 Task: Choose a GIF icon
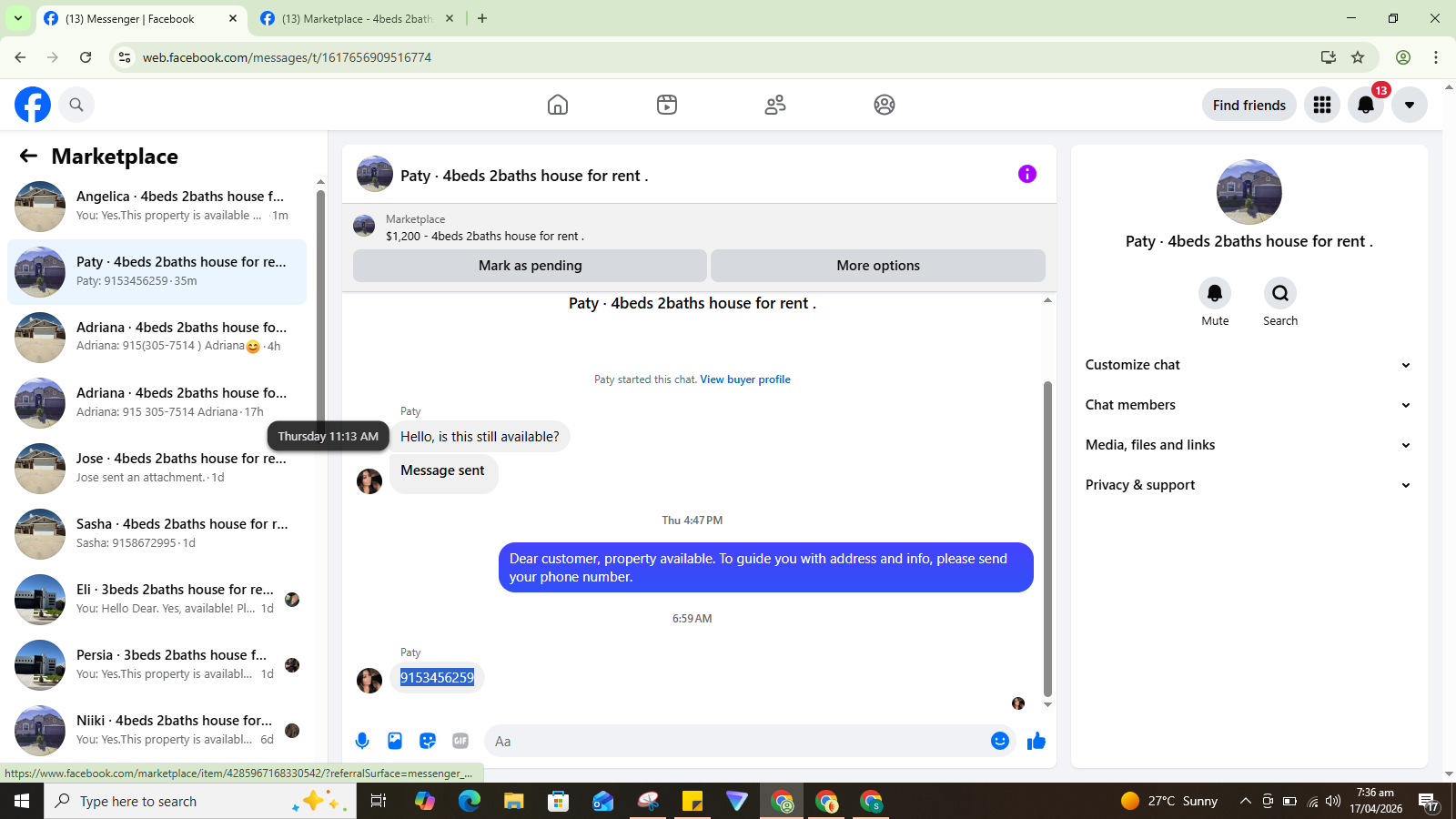[x=460, y=741]
